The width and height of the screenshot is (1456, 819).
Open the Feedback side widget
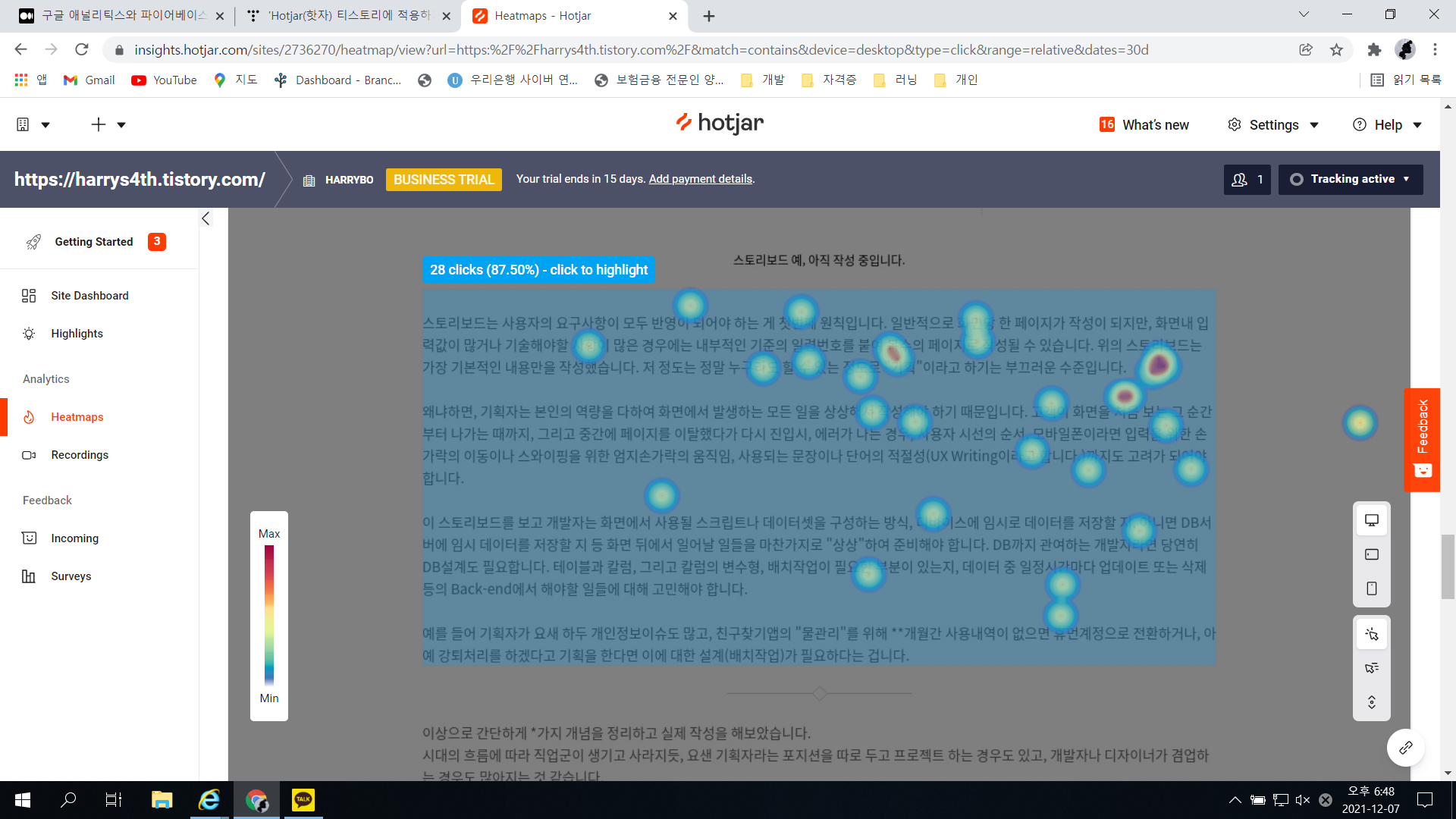pyautogui.click(x=1422, y=439)
